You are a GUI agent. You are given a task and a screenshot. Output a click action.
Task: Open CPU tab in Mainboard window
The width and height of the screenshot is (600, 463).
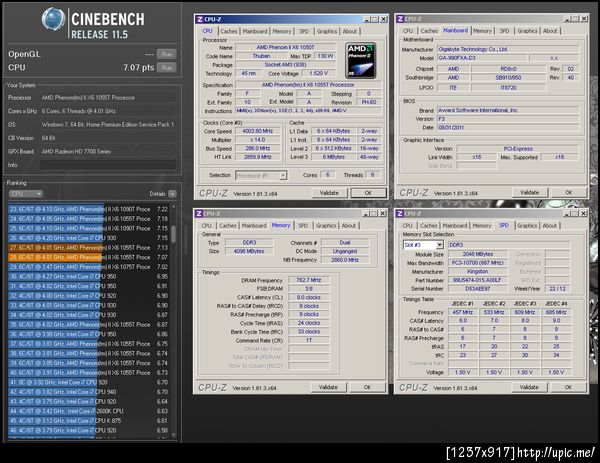click(408, 31)
